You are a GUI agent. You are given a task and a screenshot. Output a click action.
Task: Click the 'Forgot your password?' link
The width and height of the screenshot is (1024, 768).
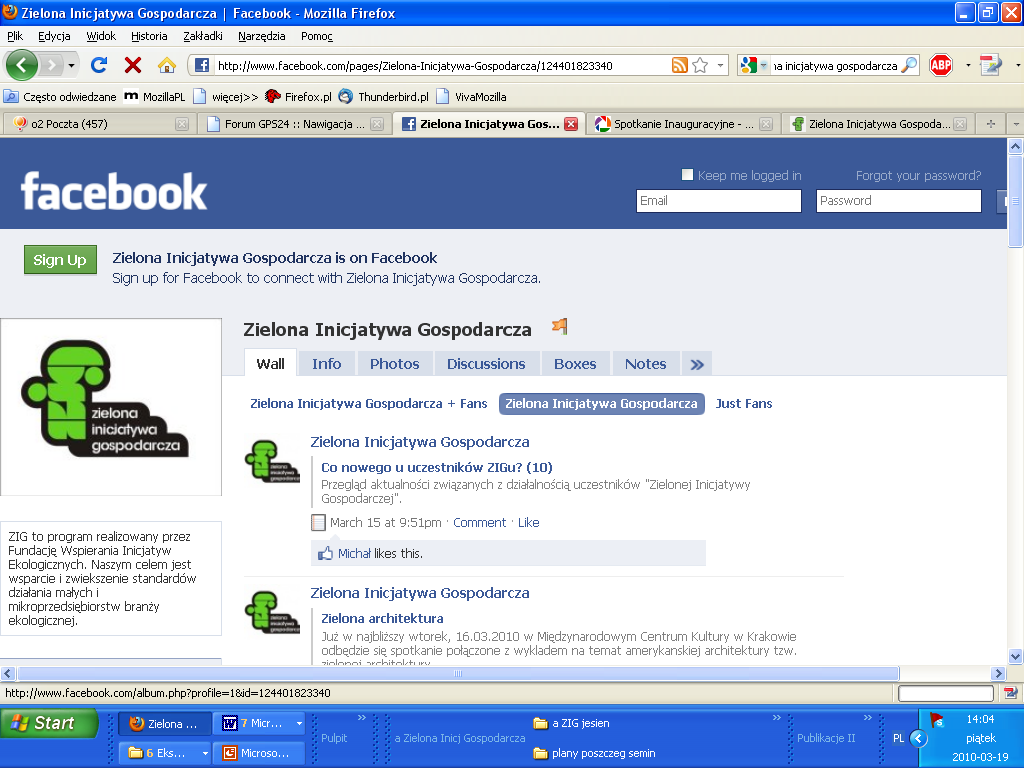coord(918,176)
